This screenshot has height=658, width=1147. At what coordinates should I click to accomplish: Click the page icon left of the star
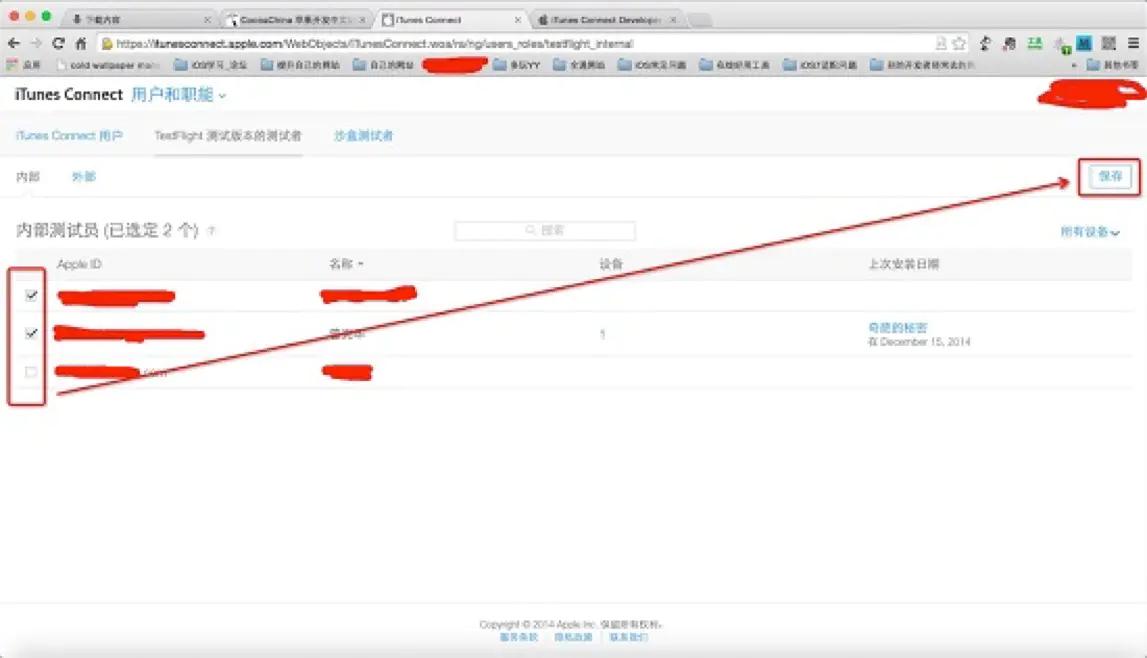point(941,44)
